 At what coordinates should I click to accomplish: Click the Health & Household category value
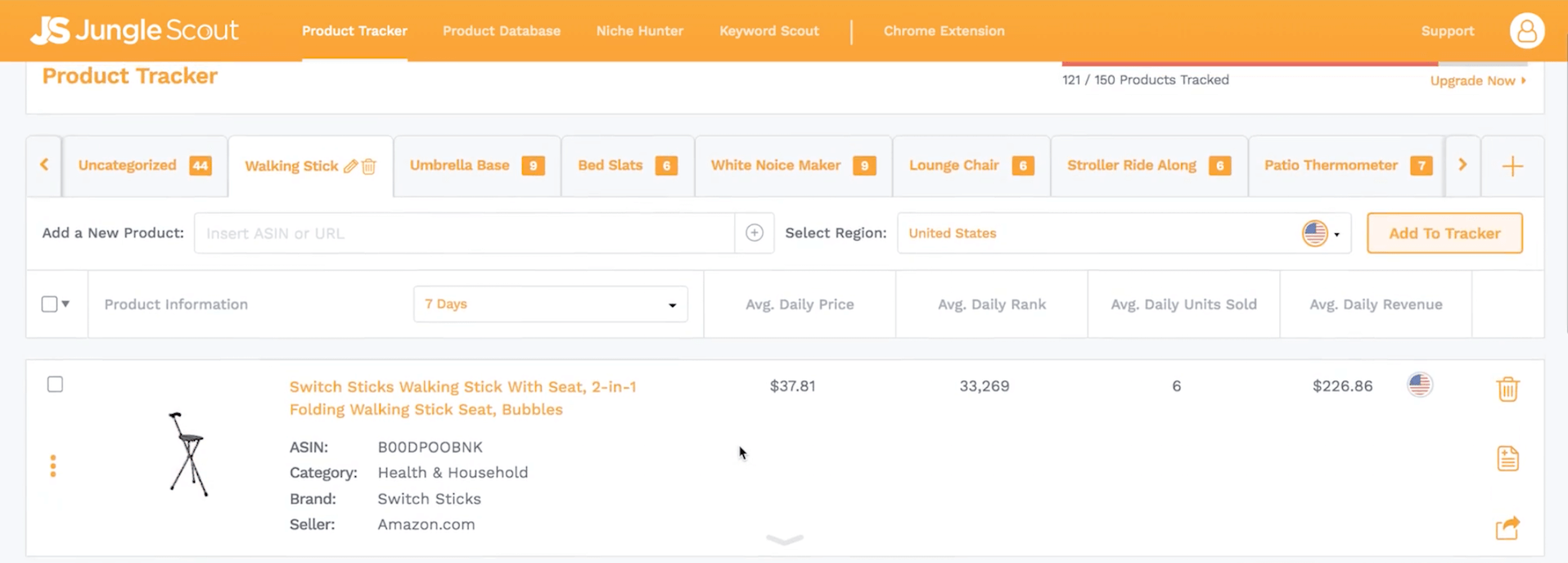(453, 473)
